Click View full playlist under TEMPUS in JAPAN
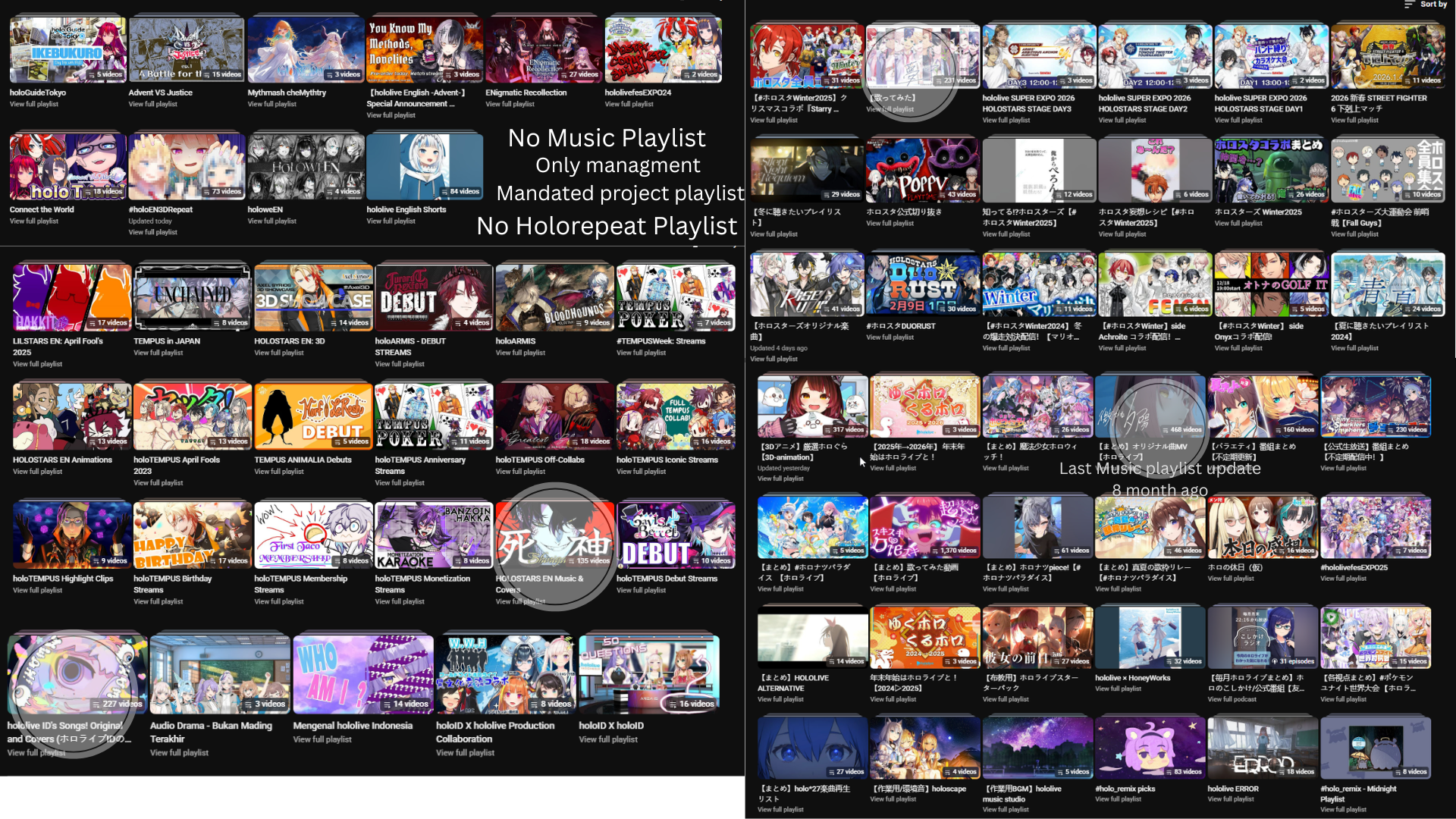 pyautogui.click(x=158, y=353)
